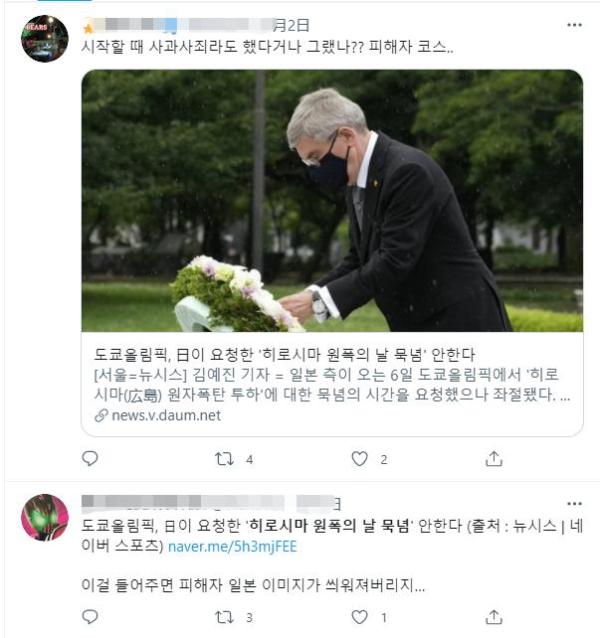The image size is (600, 638).
Task: Like the first tweet with 2 likes
Action: point(360,459)
